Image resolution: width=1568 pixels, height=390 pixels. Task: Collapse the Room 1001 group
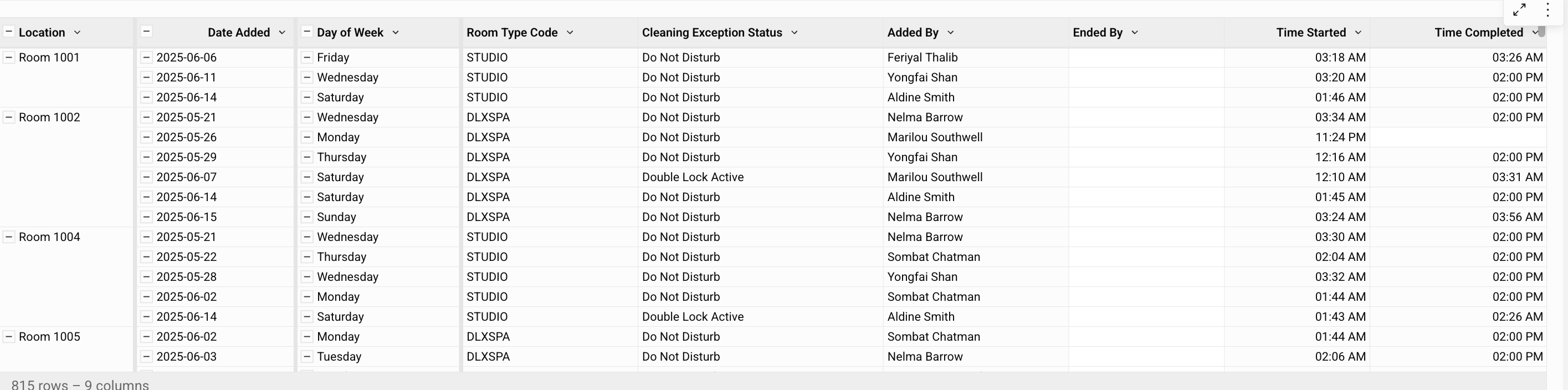point(8,57)
